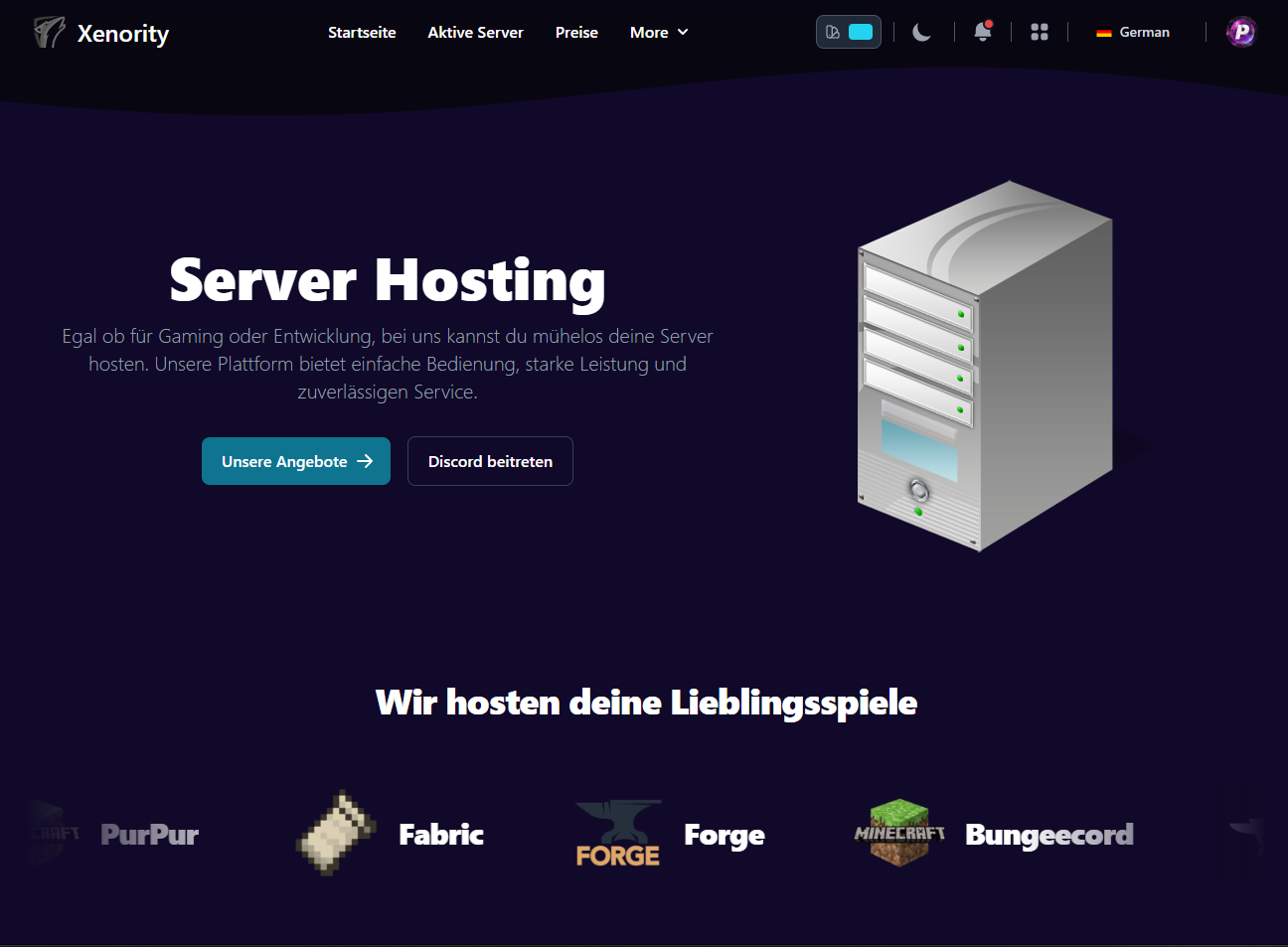Click the Xenority logo icon
1288x947 pixels.
pos(49,33)
